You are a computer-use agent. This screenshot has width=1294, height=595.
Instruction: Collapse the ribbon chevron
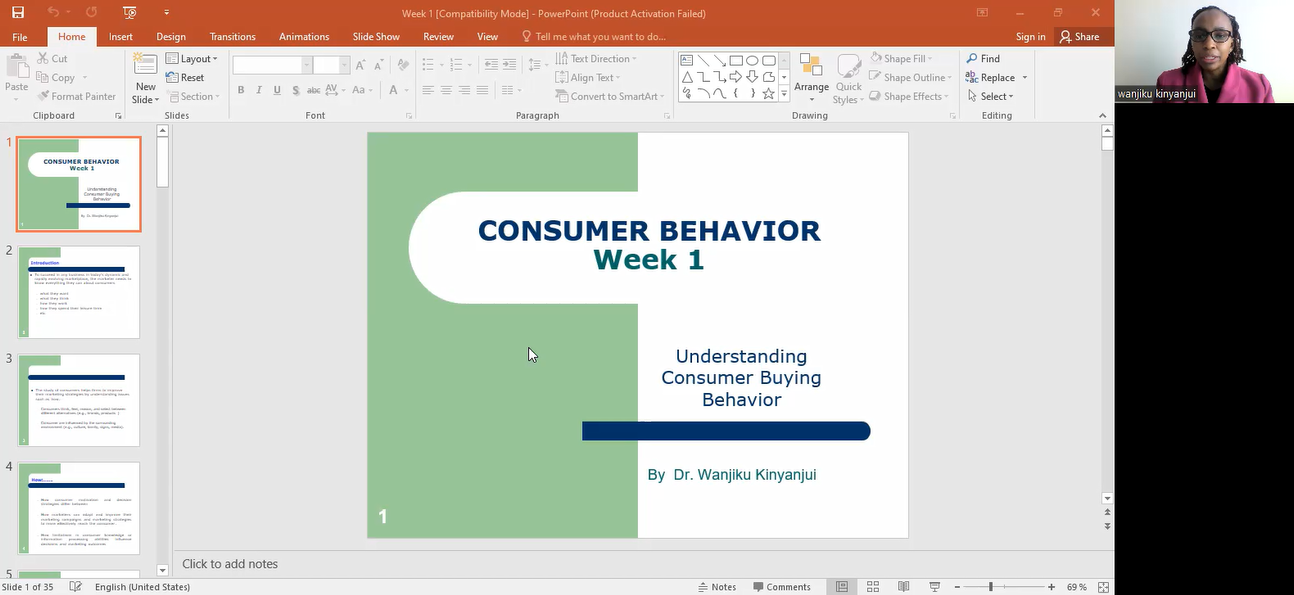coord(1105,116)
